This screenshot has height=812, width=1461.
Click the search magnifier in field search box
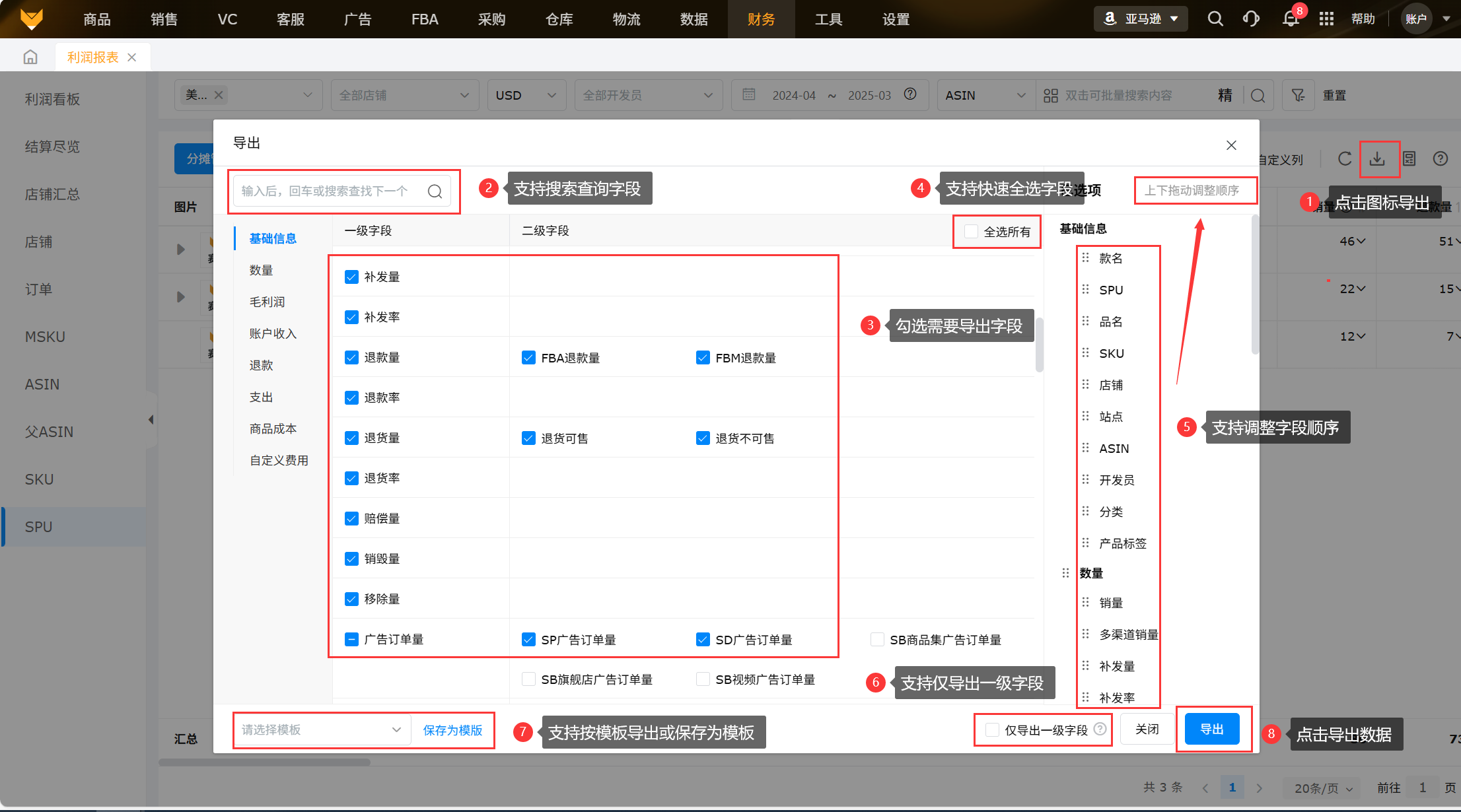tap(435, 191)
